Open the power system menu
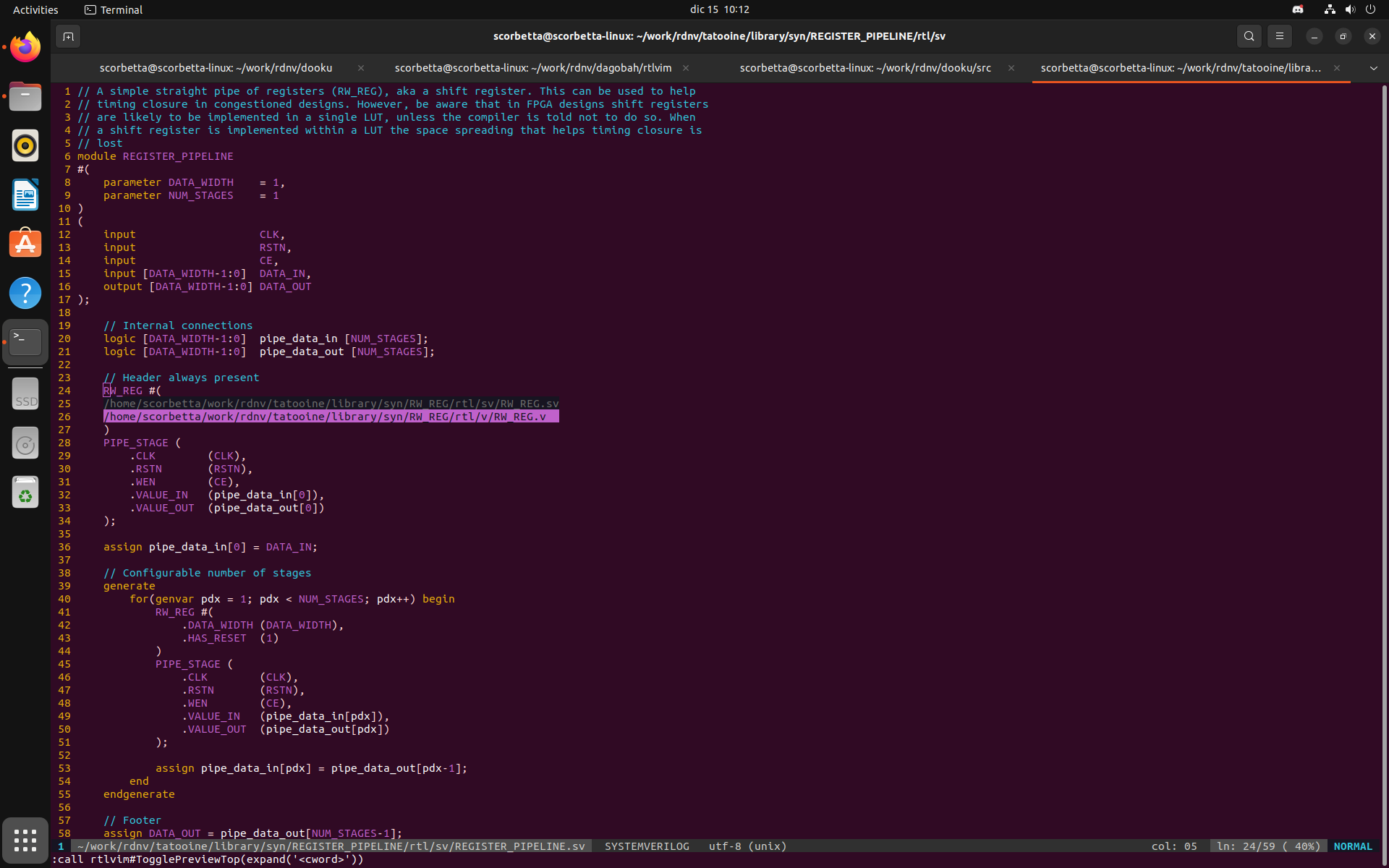The width and height of the screenshot is (1389, 868). (x=1370, y=9)
